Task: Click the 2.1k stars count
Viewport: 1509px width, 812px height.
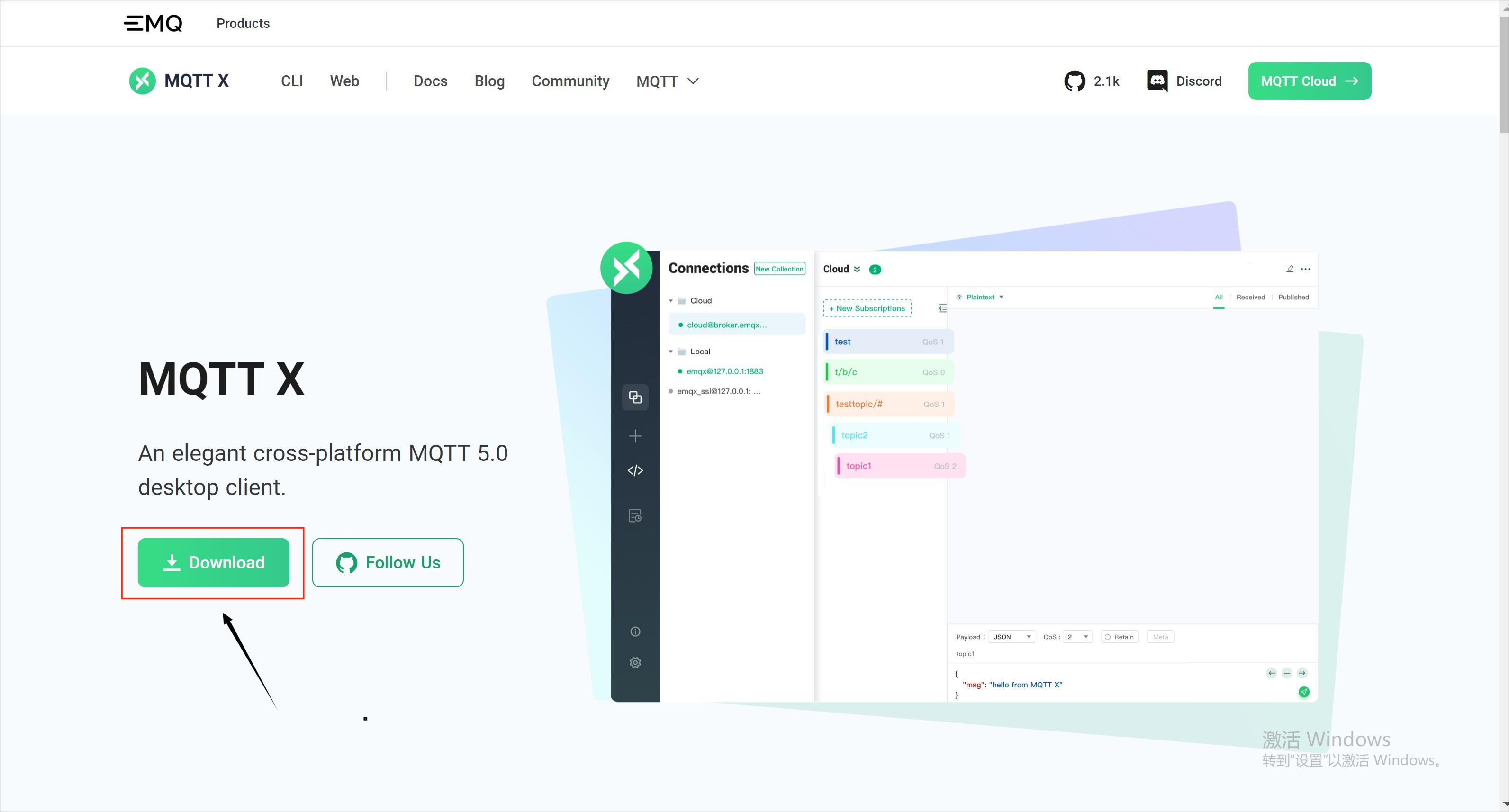Action: [x=1107, y=81]
